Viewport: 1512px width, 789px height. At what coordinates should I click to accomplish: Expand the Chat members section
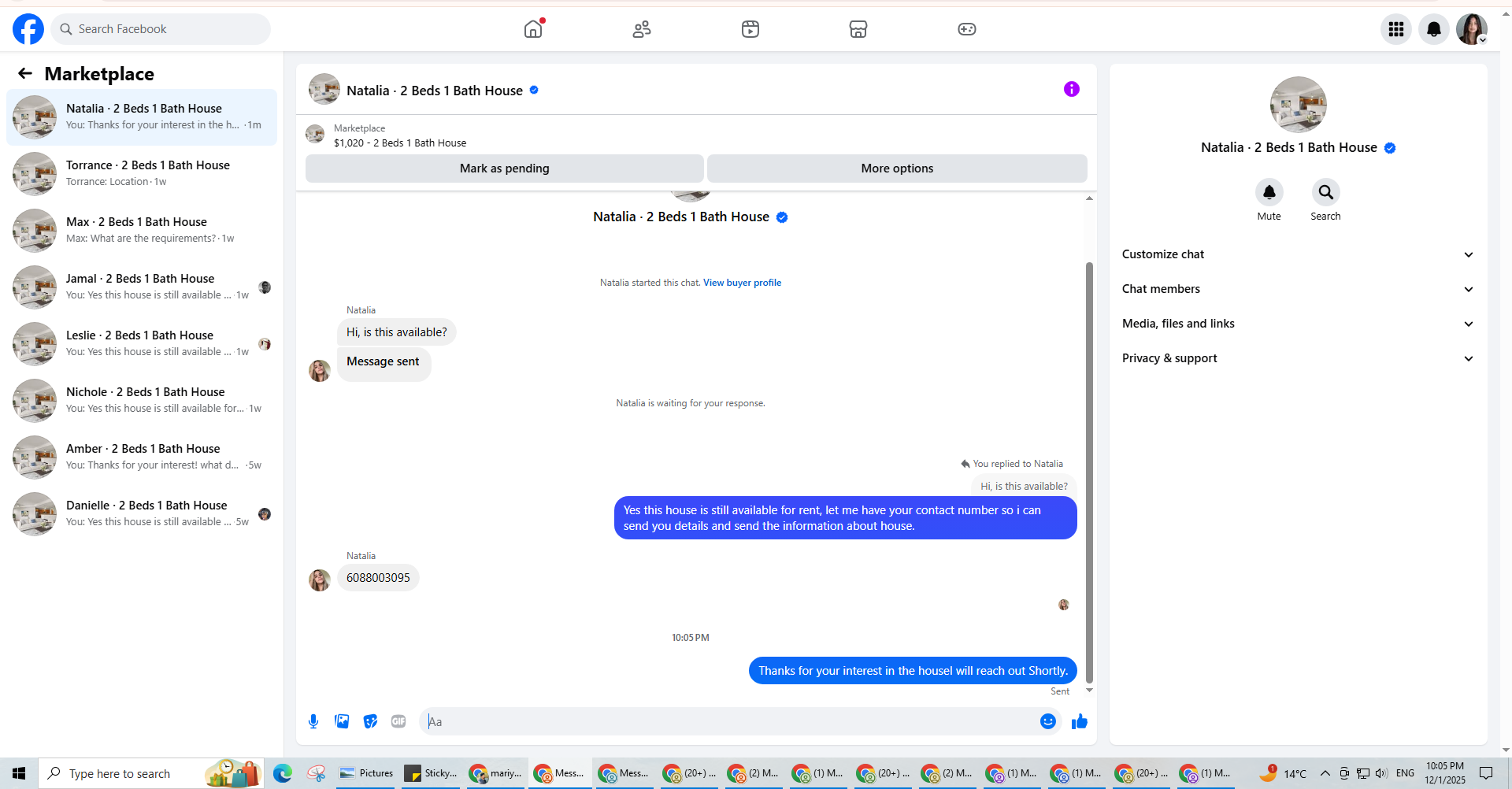(1299, 289)
